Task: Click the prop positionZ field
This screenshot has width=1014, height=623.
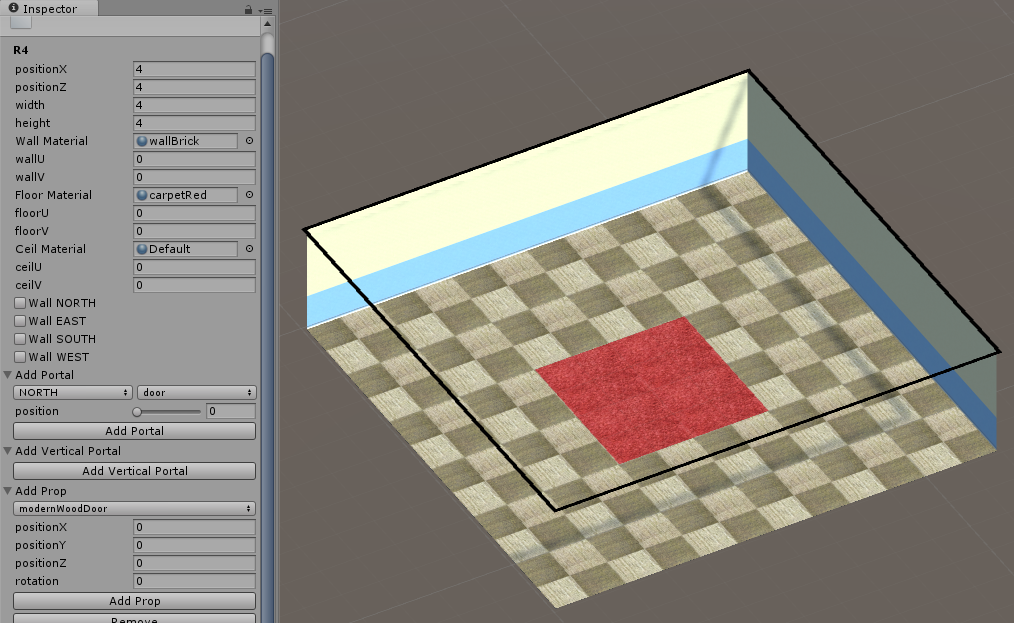Action: click(195, 563)
